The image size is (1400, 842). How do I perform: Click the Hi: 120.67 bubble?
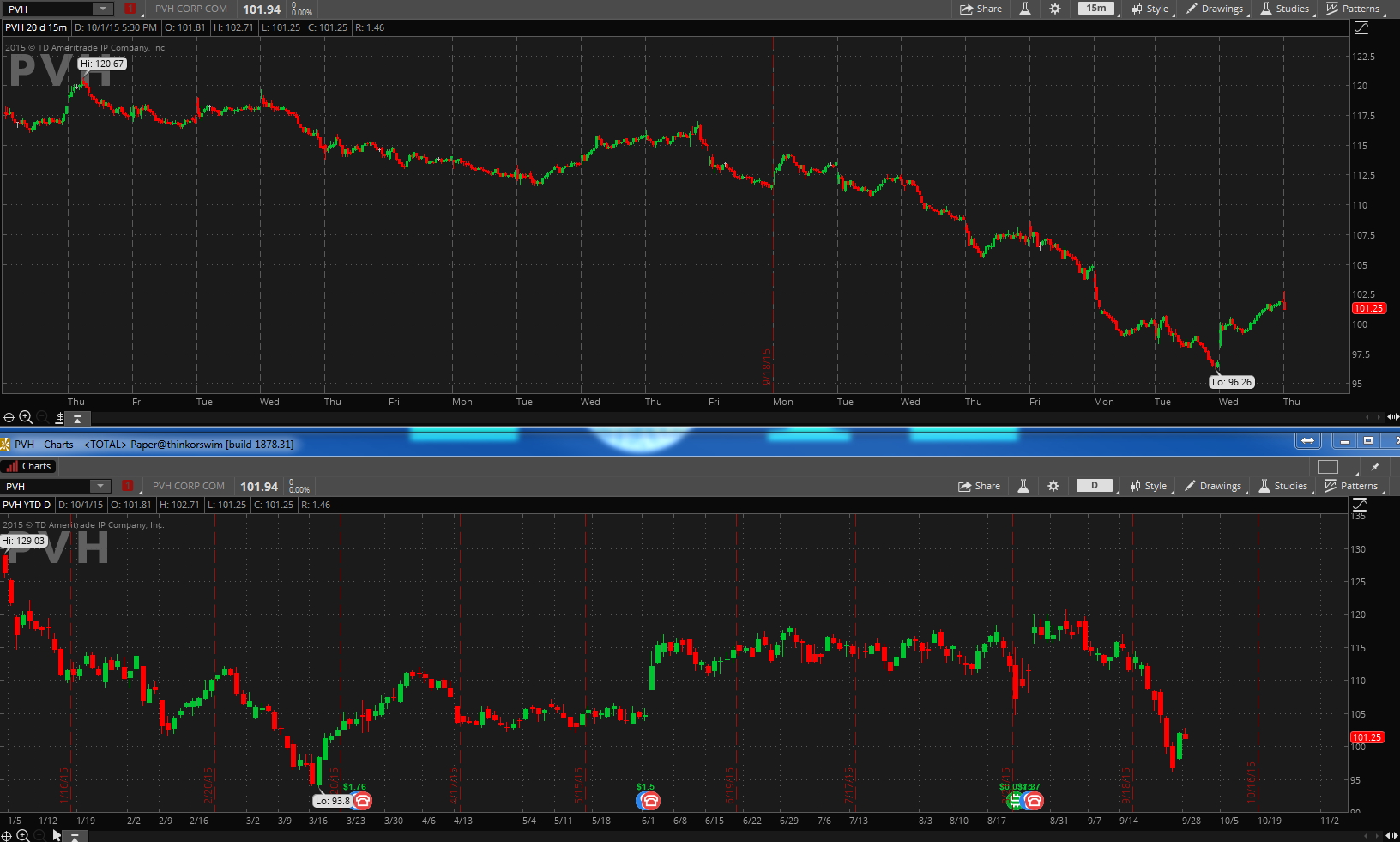(x=102, y=64)
